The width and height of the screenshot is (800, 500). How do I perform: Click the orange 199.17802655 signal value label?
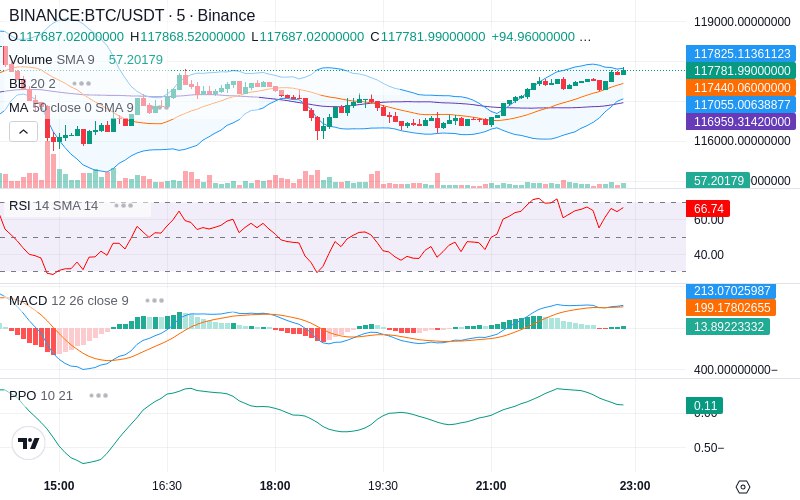(x=731, y=308)
